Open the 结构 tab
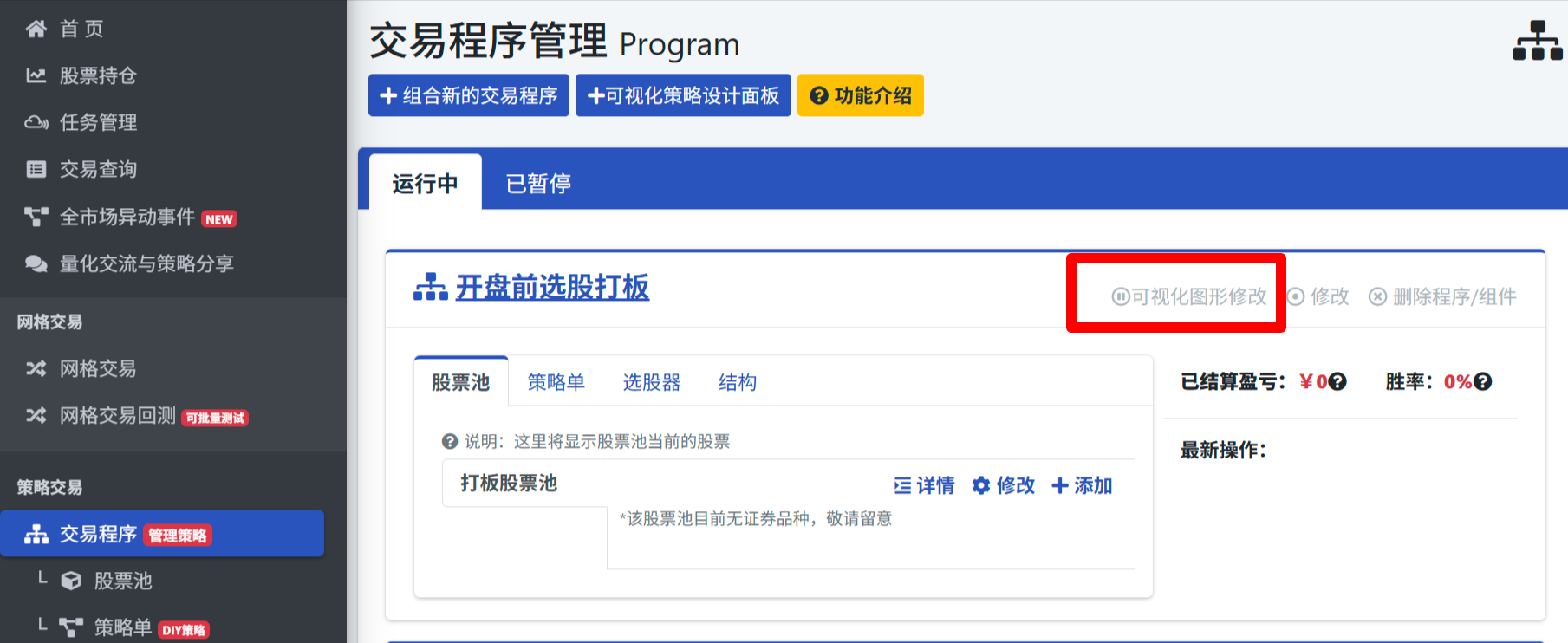The height and width of the screenshot is (643, 1568). point(737,382)
